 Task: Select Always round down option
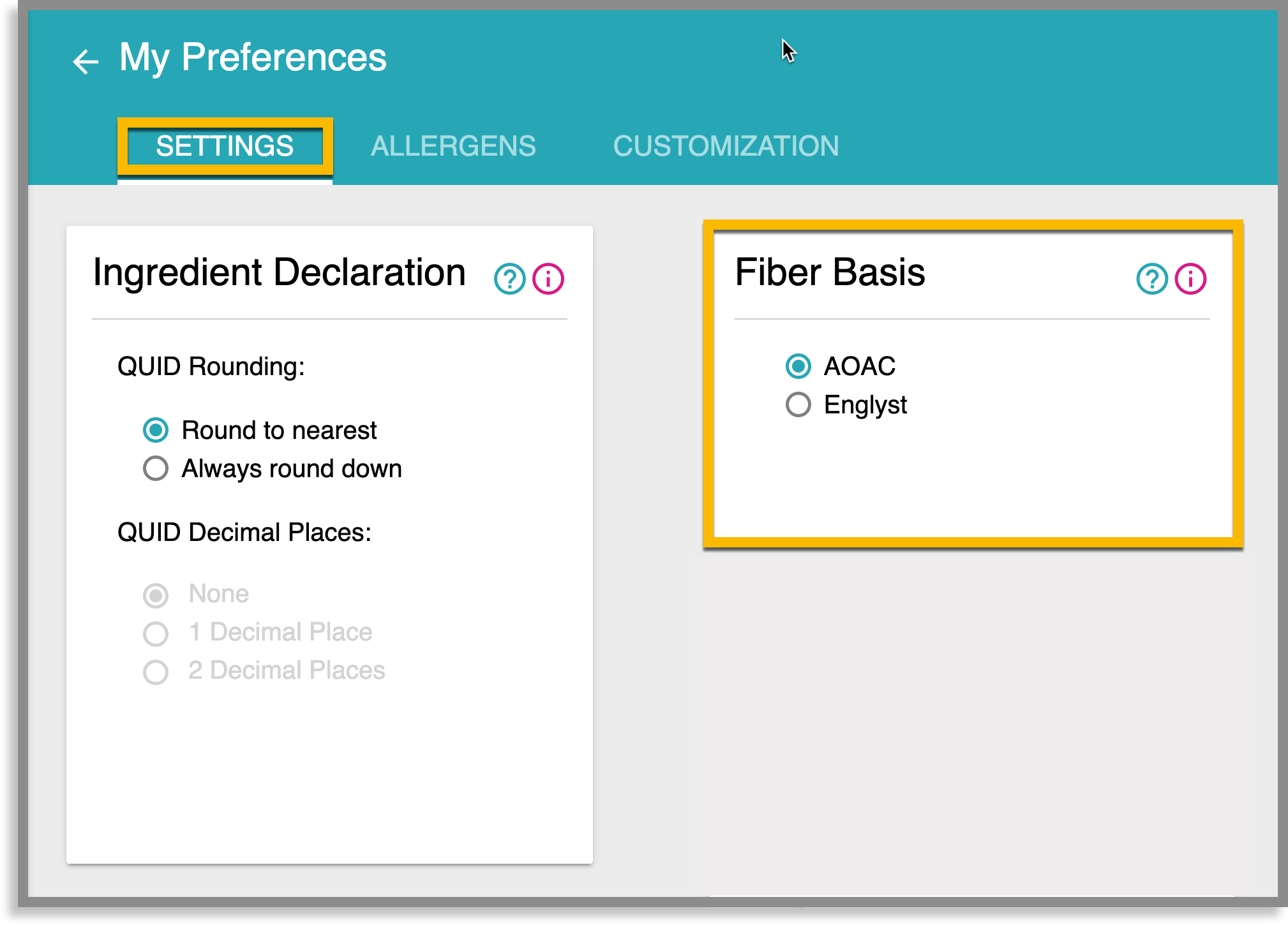pyautogui.click(x=273, y=468)
